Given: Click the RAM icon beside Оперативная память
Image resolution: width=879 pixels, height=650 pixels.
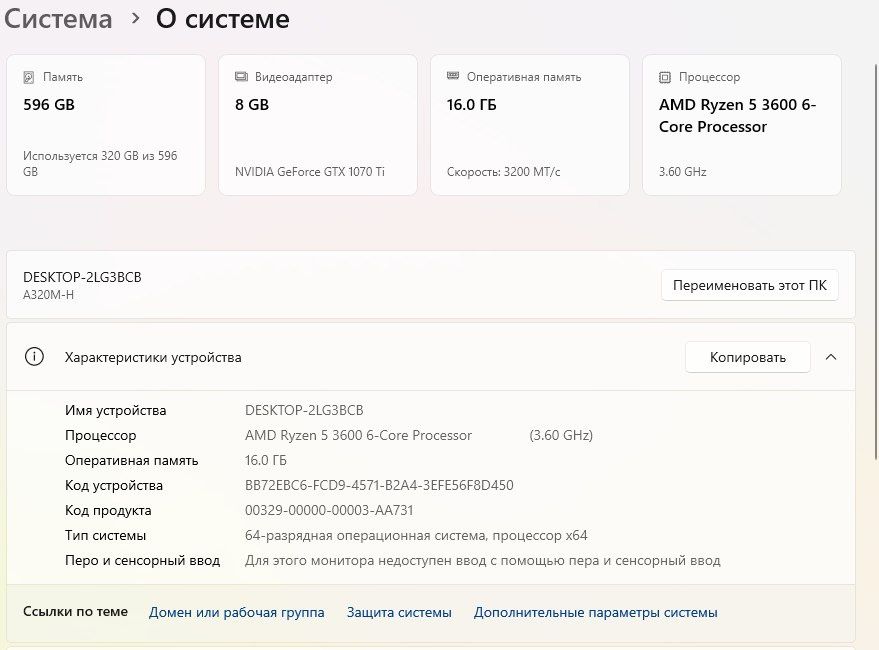Looking at the screenshot, I should [453, 76].
